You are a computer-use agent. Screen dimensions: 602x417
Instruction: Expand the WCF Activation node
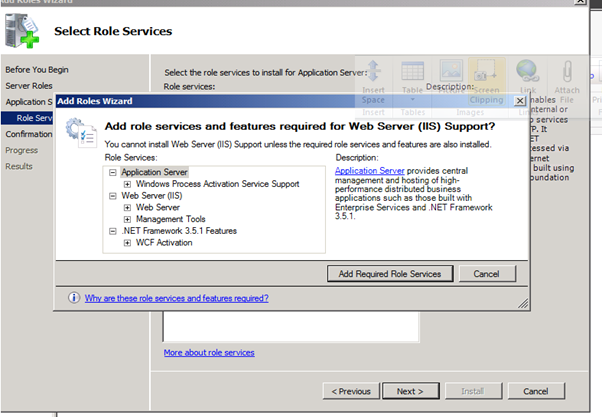[x=127, y=243]
